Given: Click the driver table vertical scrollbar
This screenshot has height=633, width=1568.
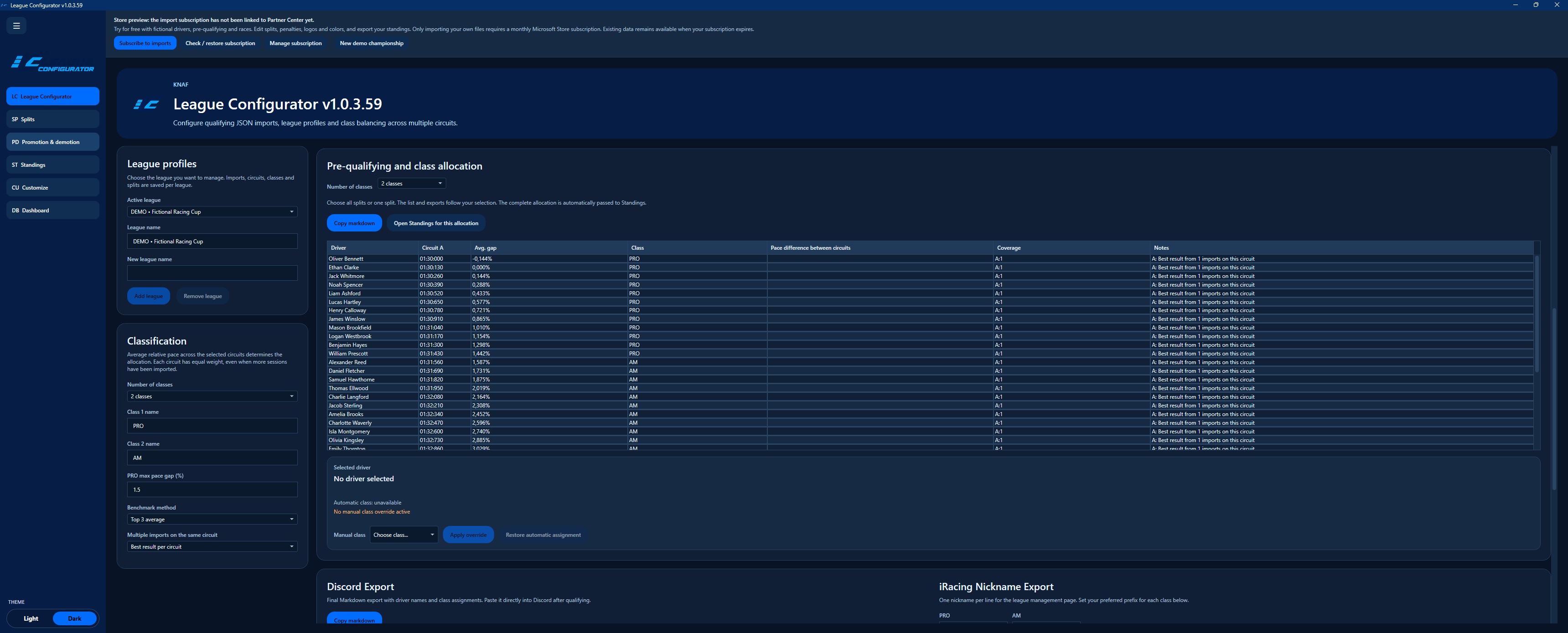Looking at the screenshot, I should (1537, 314).
